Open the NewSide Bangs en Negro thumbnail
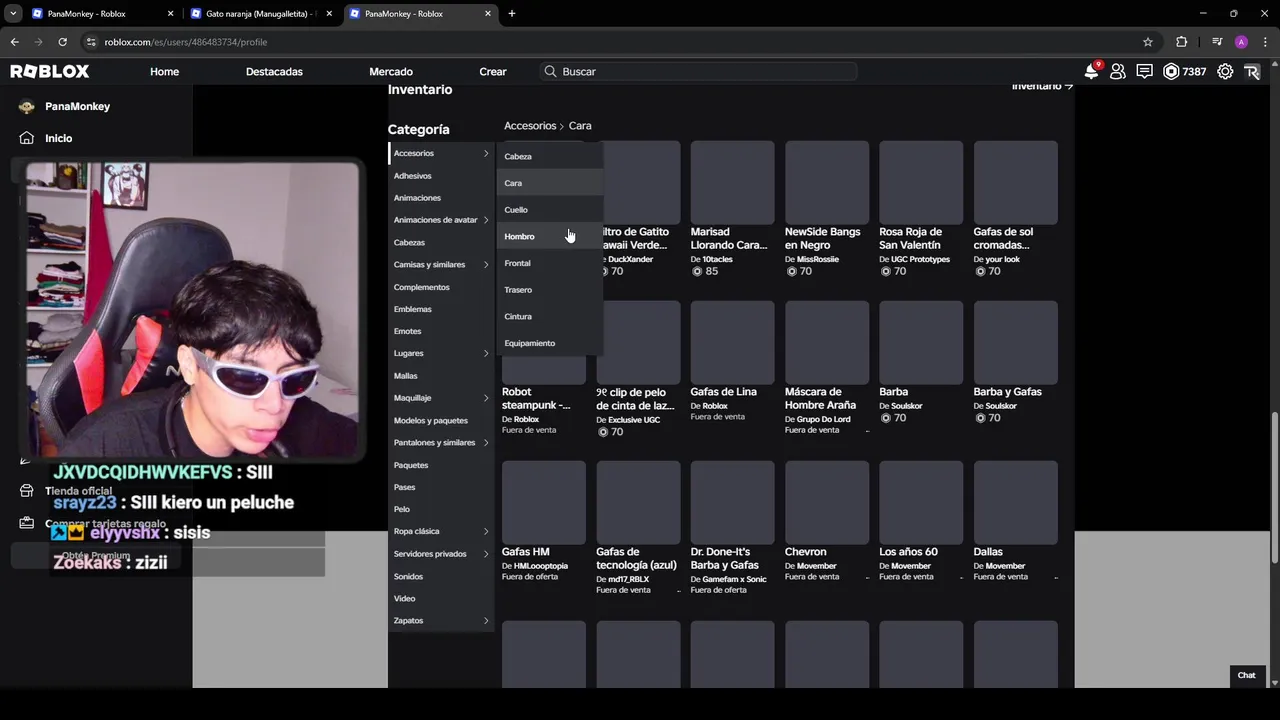The width and height of the screenshot is (1280, 720). click(x=827, y=182)
